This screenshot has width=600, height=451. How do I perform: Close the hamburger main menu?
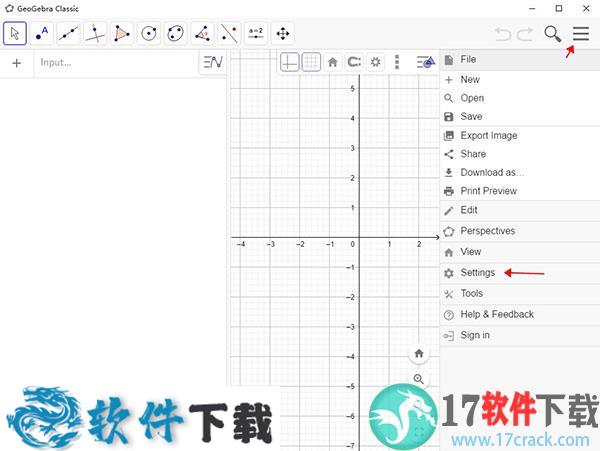click(x=580, y=34)
